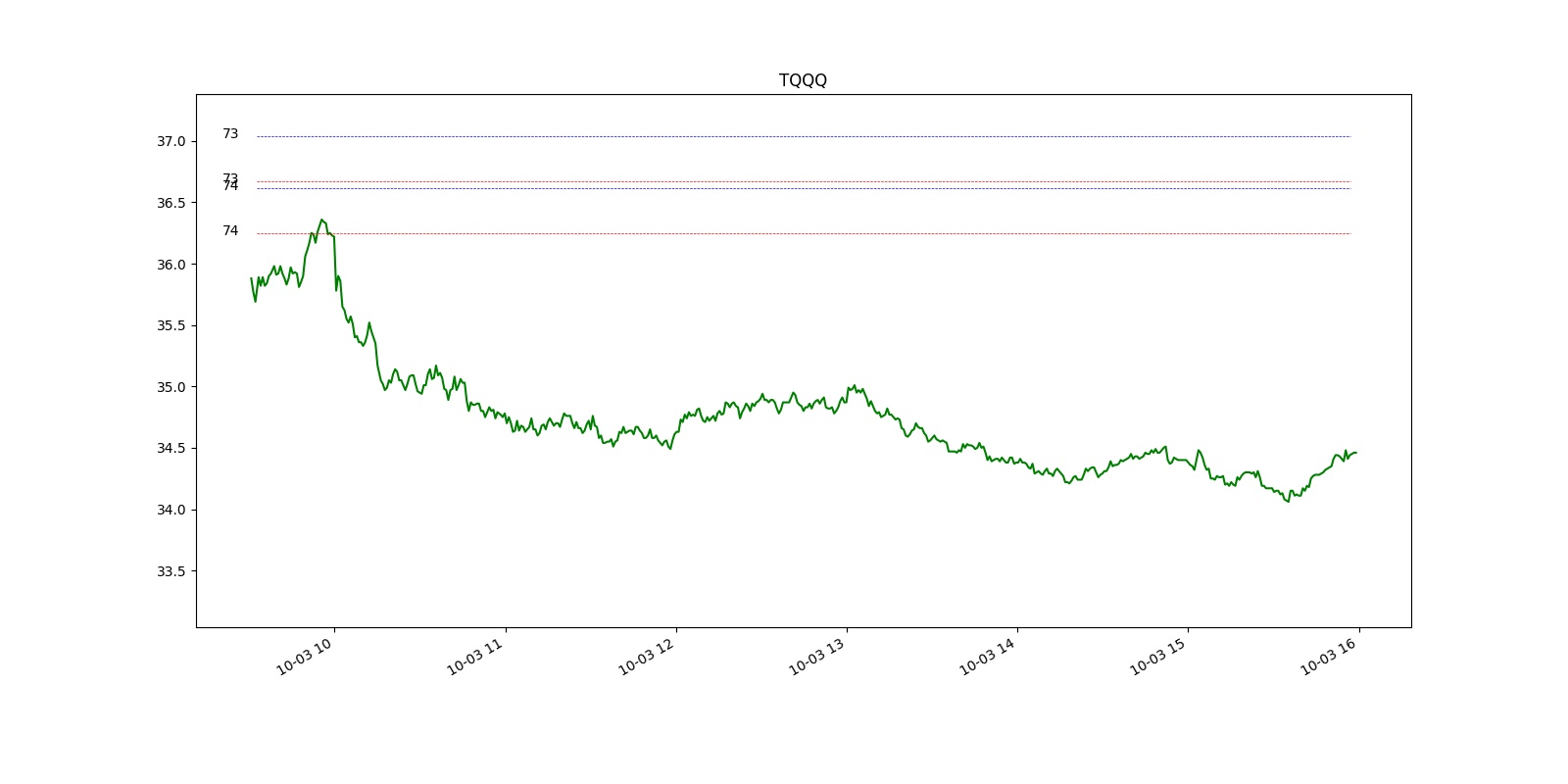Click the "10-03 10" x-axis label
Screen dimensions: 1568x784
click(306, 656)
